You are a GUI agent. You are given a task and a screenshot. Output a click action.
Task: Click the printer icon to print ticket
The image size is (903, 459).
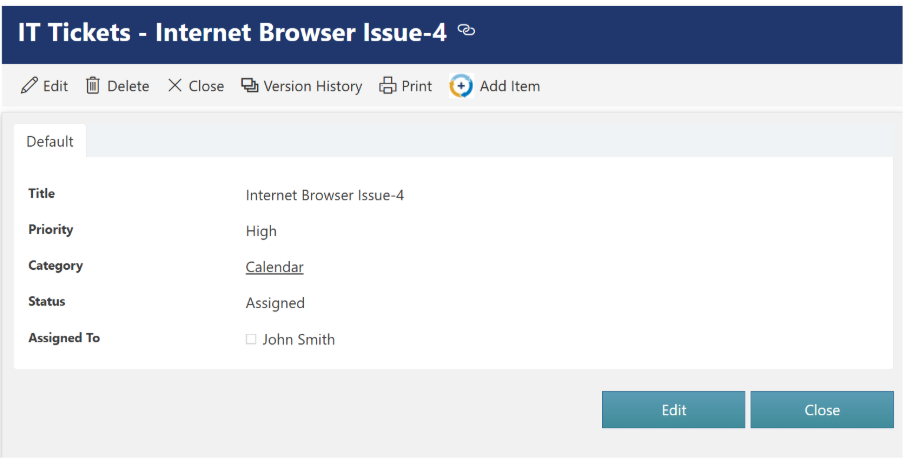388,86
